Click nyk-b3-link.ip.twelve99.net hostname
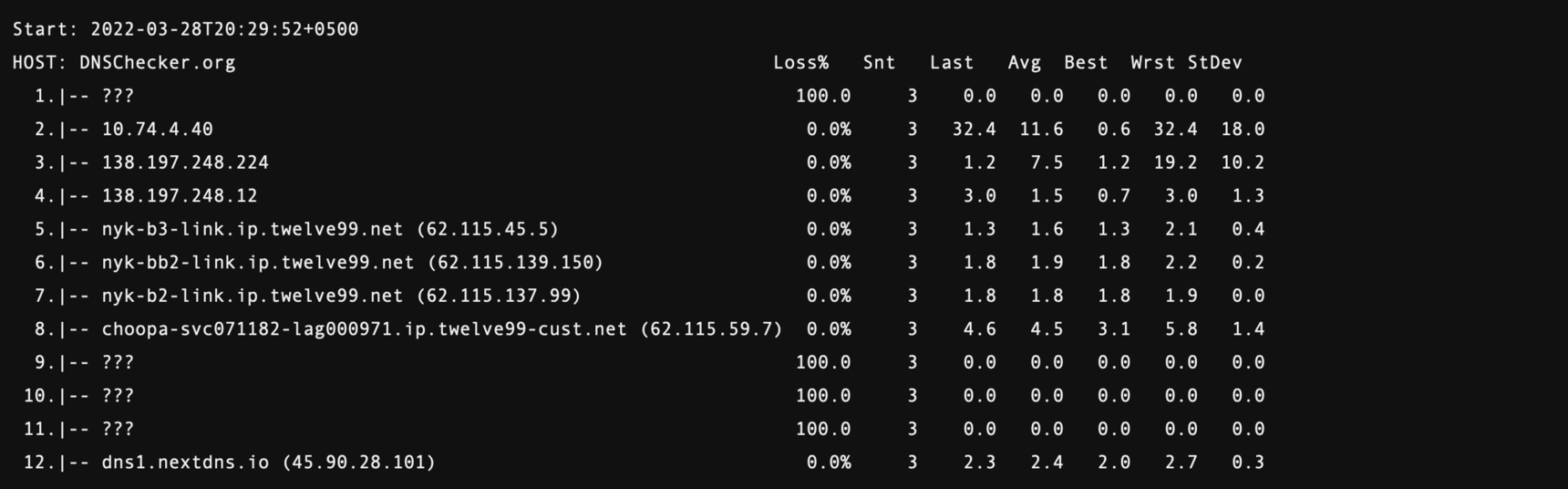Image resolution: width=1568 pixels, height=489 pixels. 252,229
